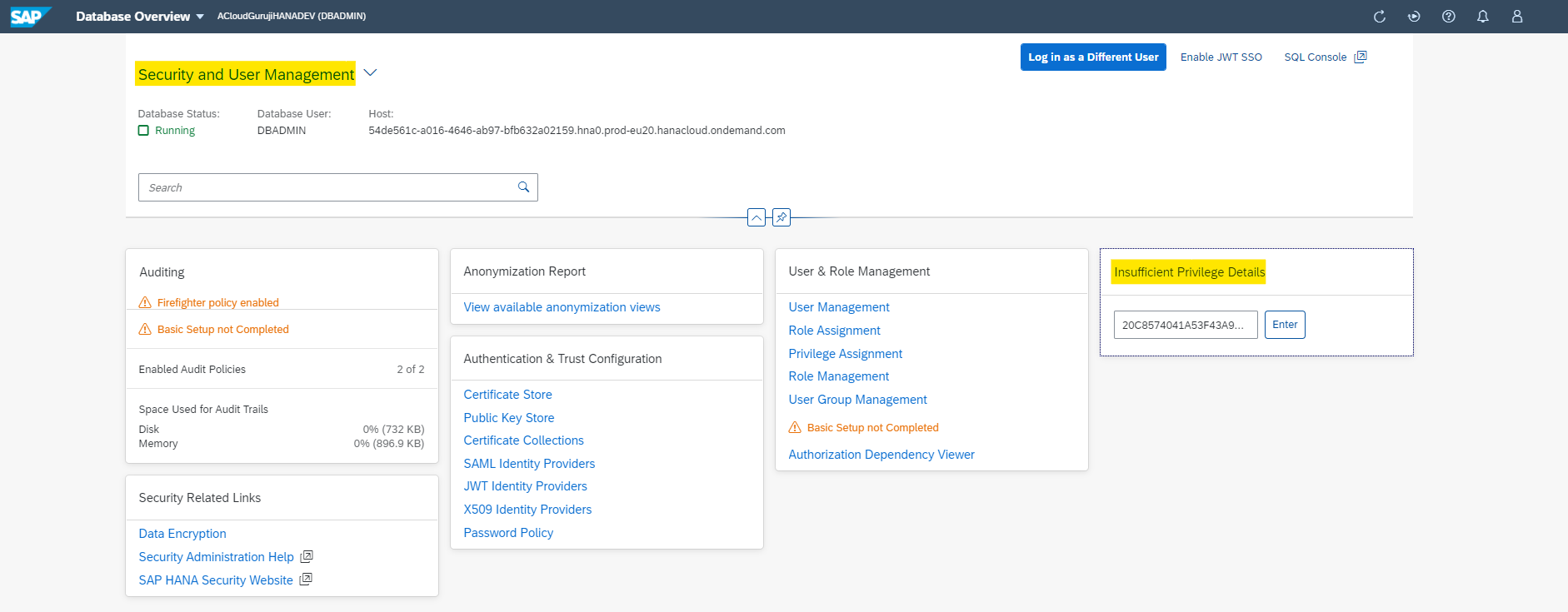This screenshot has height=612, width=1568.
Task: Open the User Management link
Action: pos(838,307)
